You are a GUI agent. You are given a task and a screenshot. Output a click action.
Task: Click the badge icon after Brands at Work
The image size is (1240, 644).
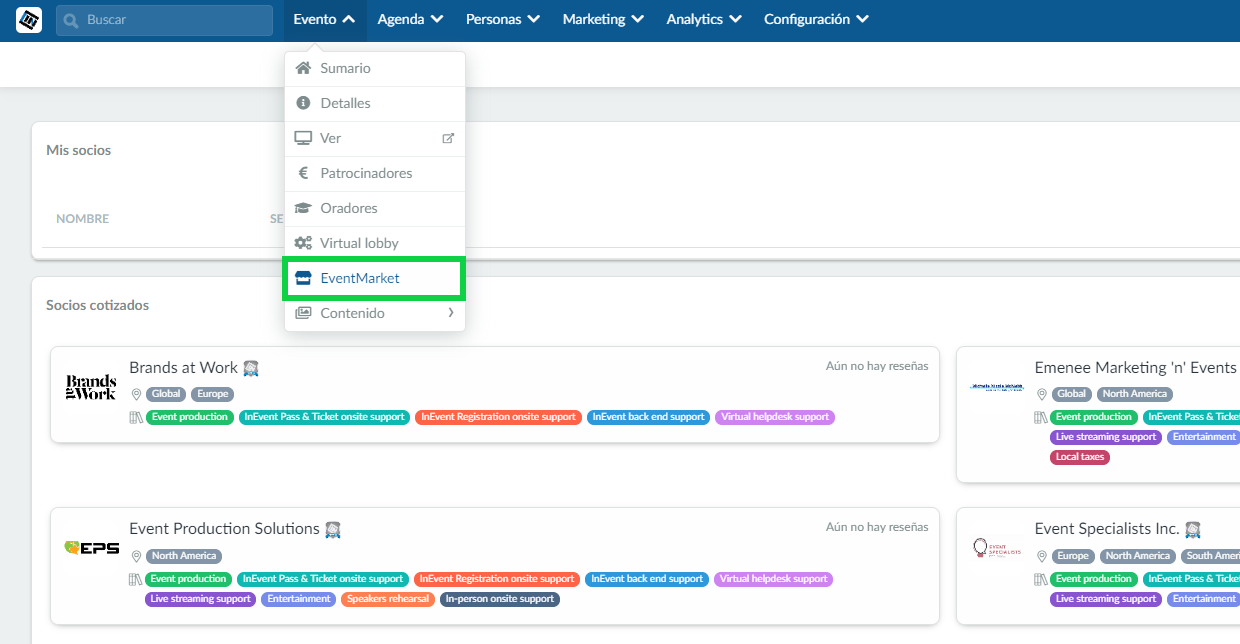coord(251,368)
